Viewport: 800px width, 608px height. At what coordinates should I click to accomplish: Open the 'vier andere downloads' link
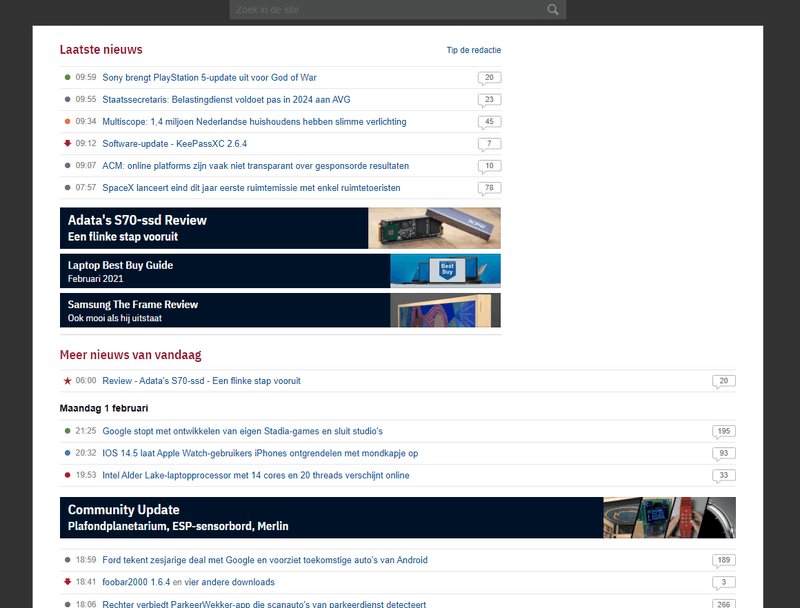click(x=230, y=582)
